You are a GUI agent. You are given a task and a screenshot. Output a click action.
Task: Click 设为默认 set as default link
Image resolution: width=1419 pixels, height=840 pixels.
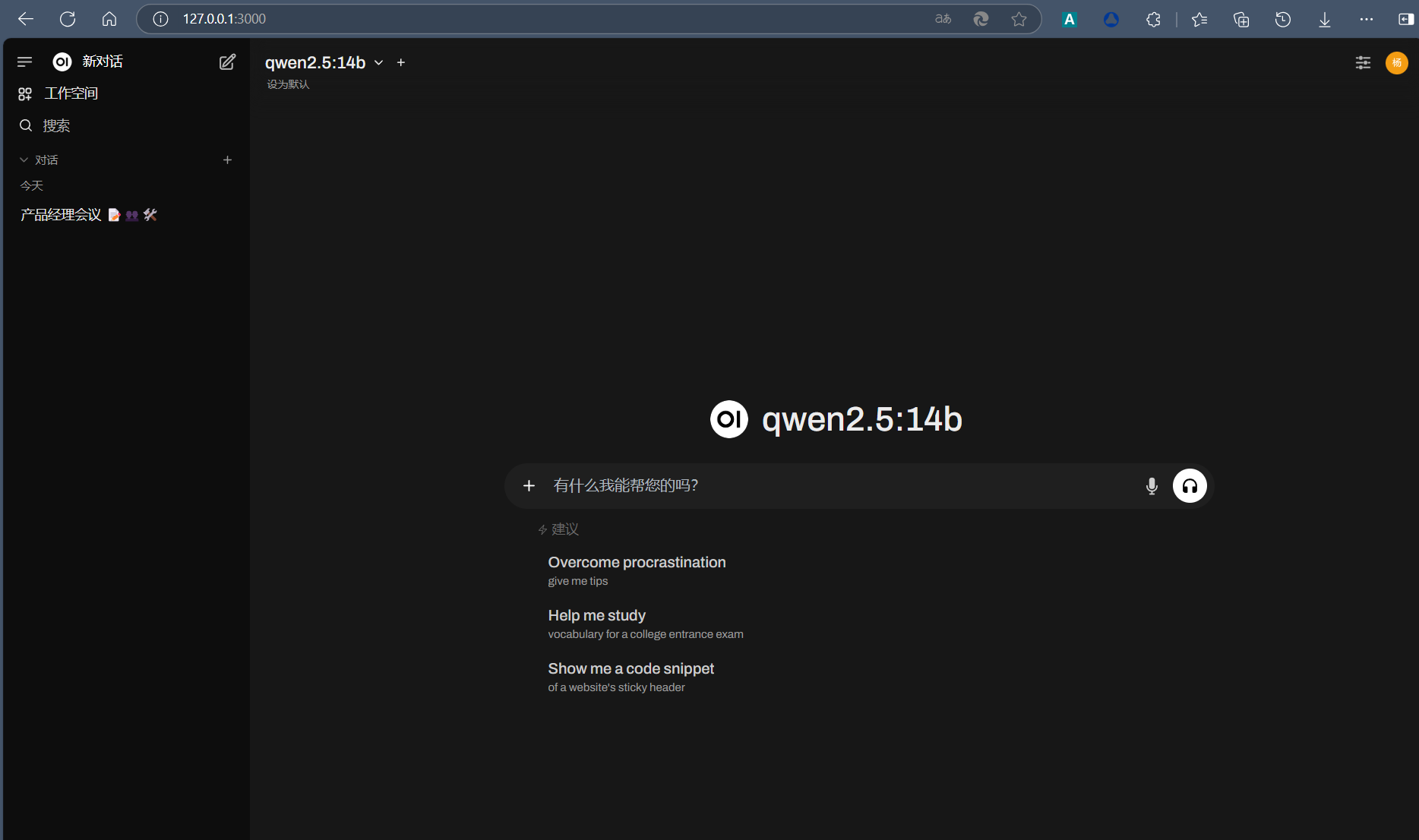click(x=288, y=84)
